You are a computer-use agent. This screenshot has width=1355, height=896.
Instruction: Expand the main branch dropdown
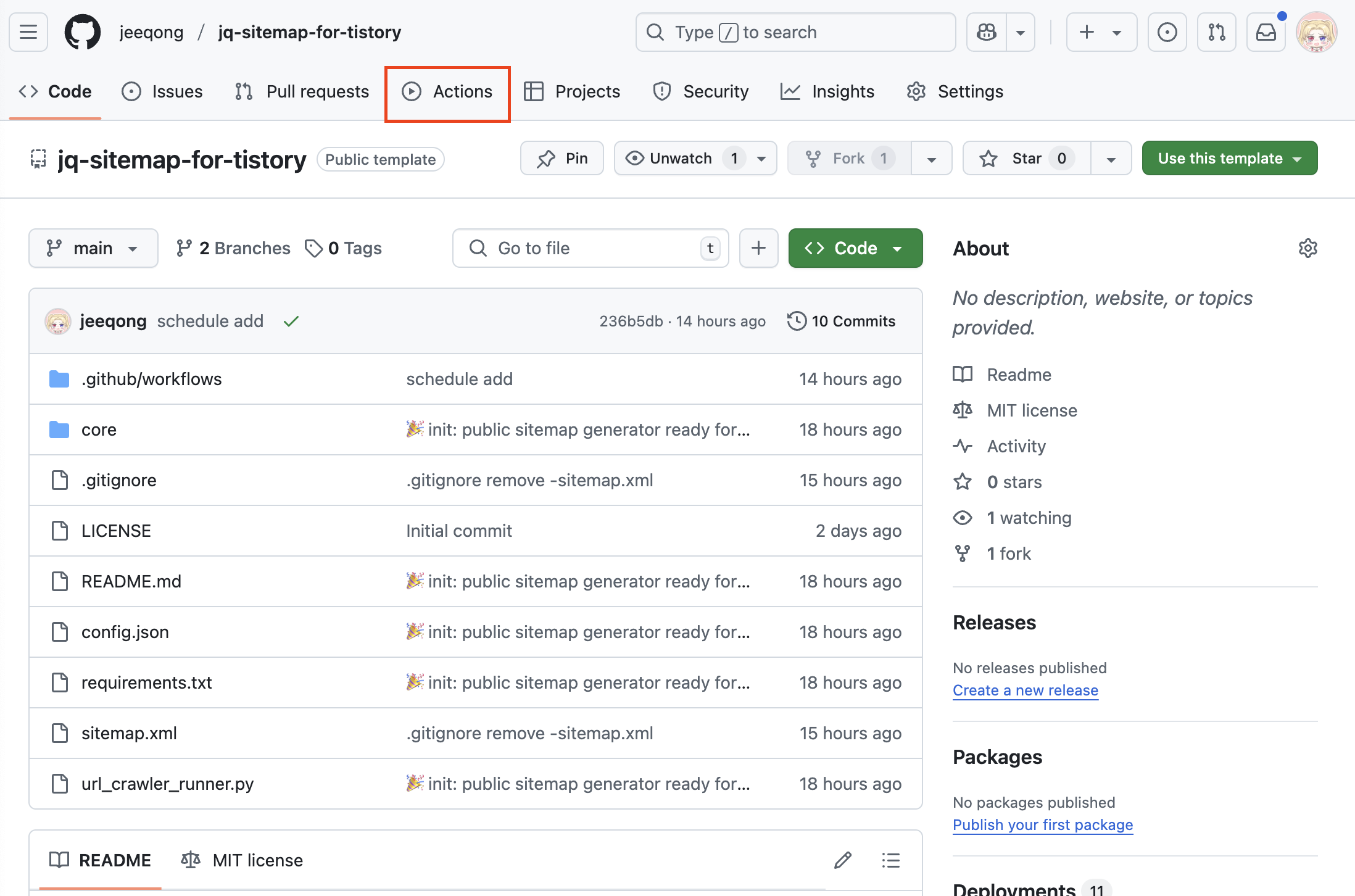tap(93, 248)
